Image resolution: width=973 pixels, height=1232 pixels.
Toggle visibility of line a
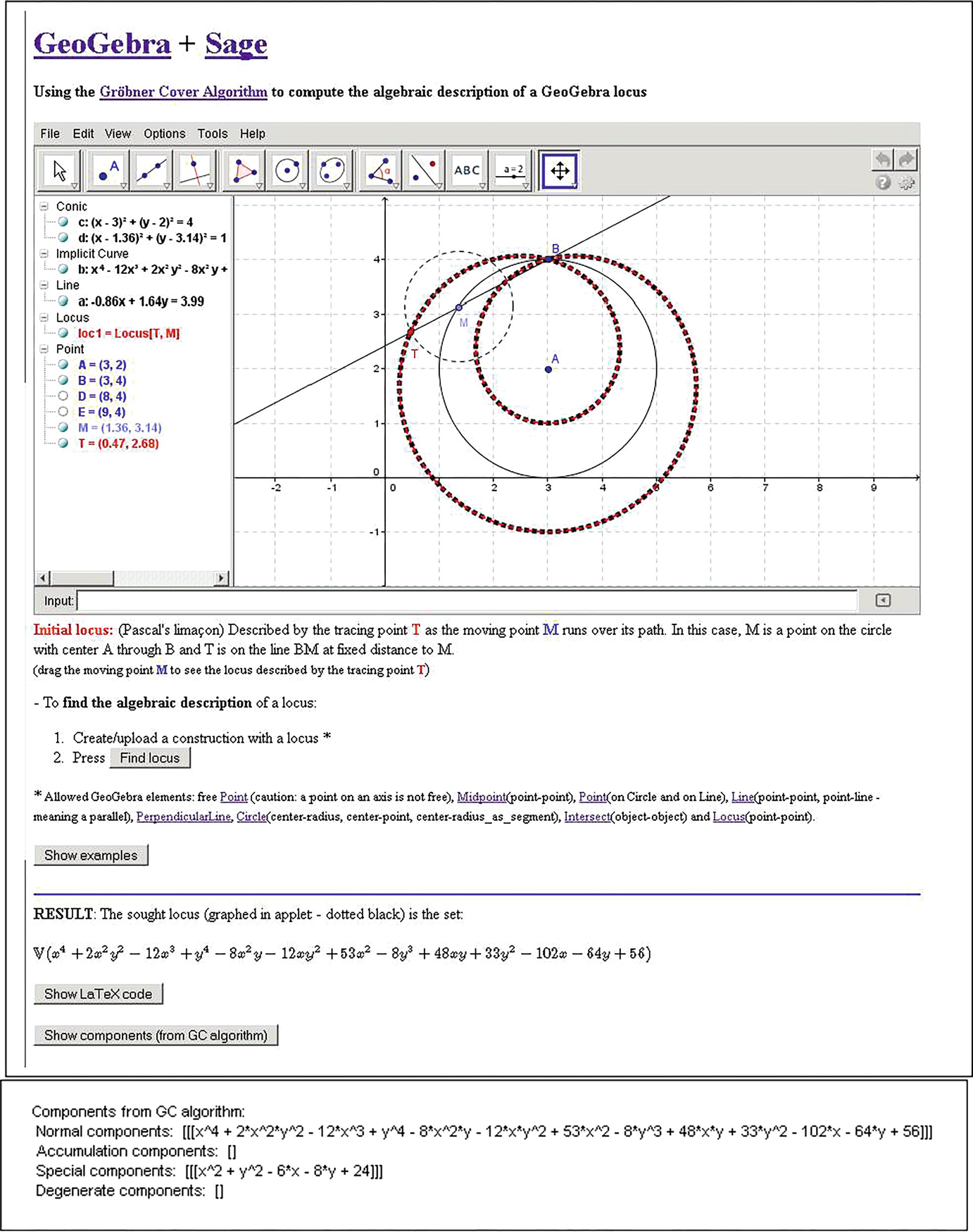[63, 301]
